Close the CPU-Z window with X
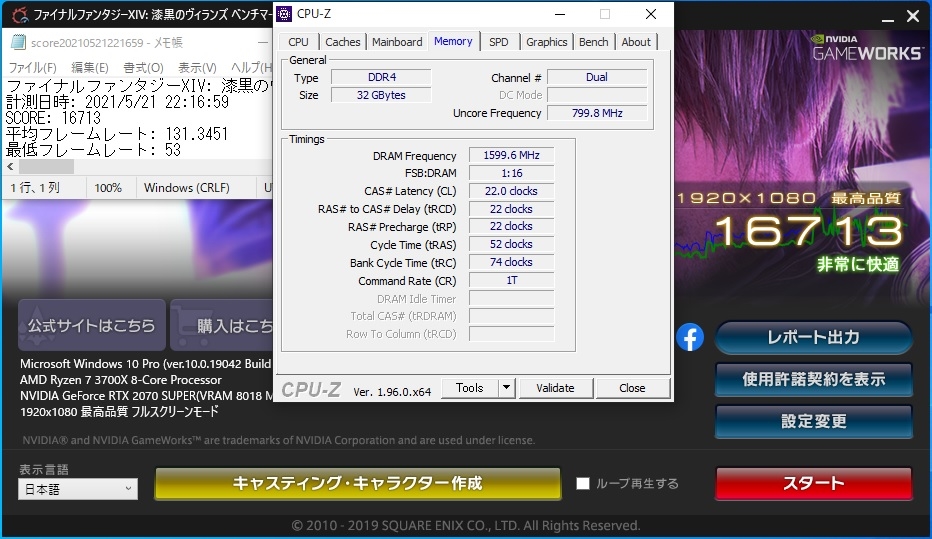This screenshot has height=539, width=932. (x=651, y=14)
